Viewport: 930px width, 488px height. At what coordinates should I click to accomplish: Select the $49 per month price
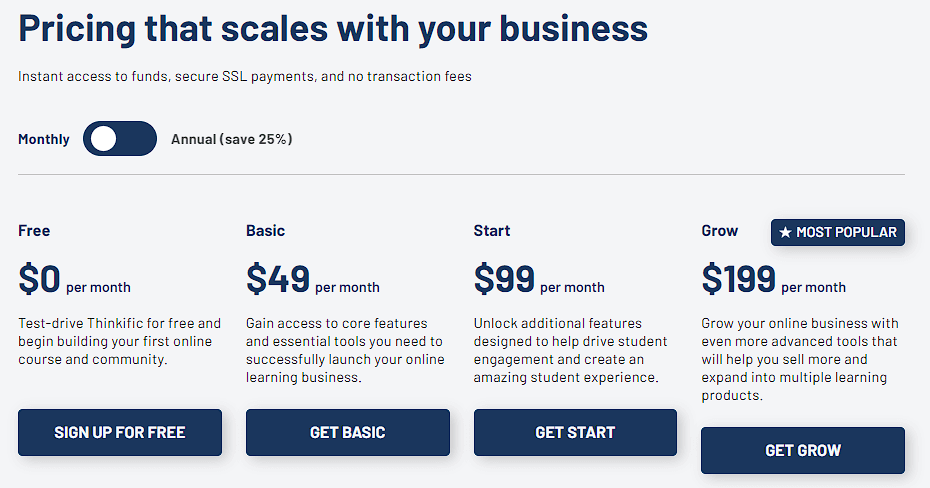click(312, 281)
